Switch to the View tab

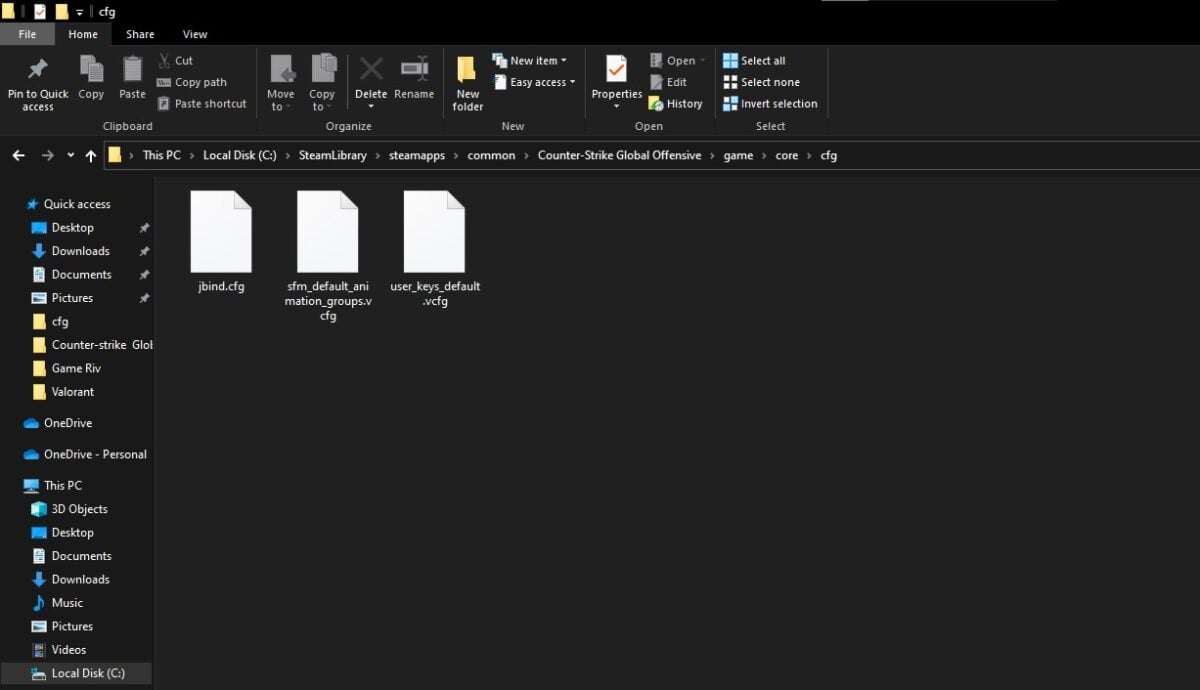195,34
